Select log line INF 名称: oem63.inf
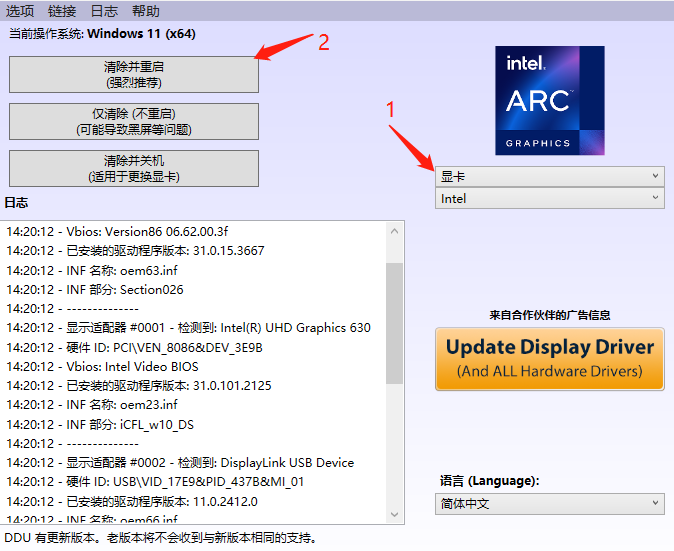This screenshot has width=674, height=551. [92, 270]
